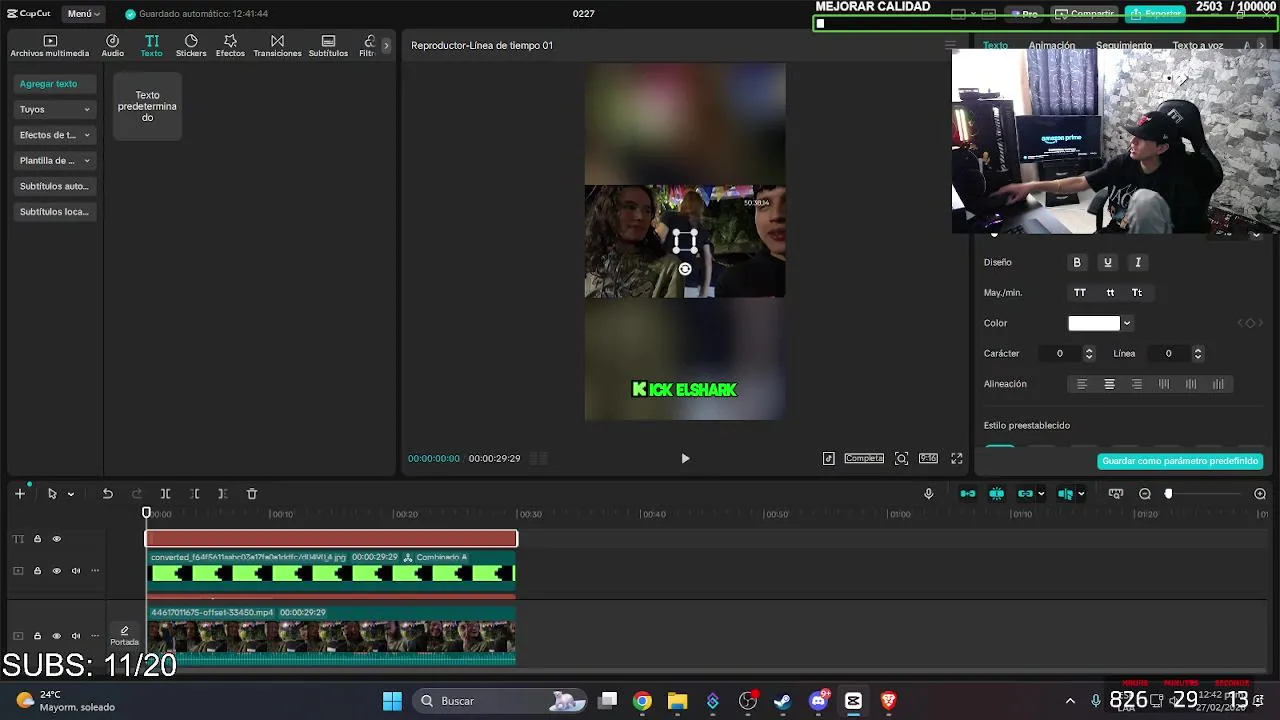Set text to all lowercase tt

(1110, 293)
